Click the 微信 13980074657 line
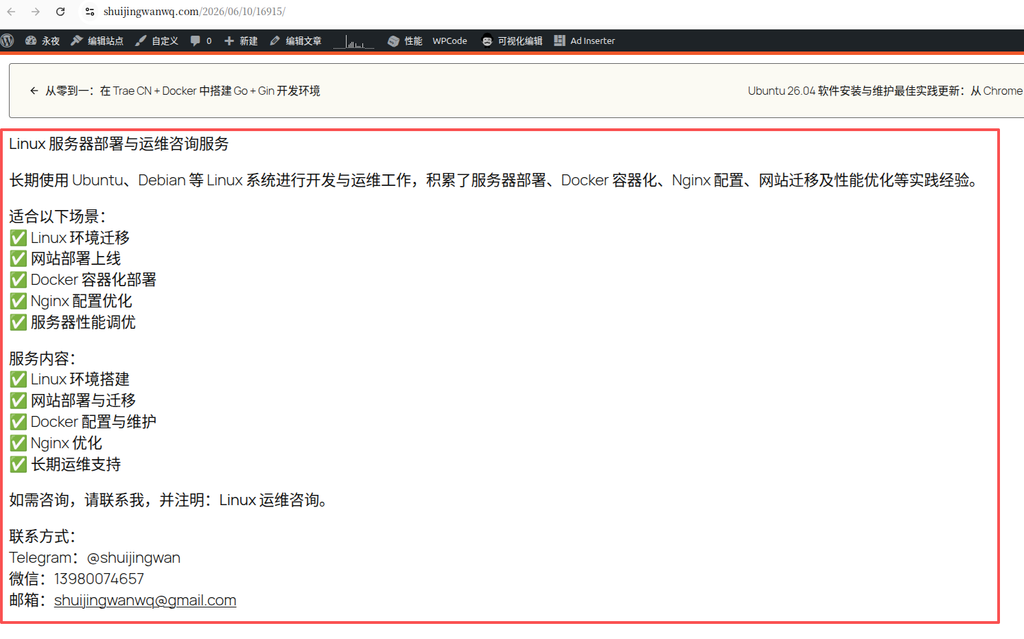The width and height of the screenshot is (1024, 639). [76, 578]
